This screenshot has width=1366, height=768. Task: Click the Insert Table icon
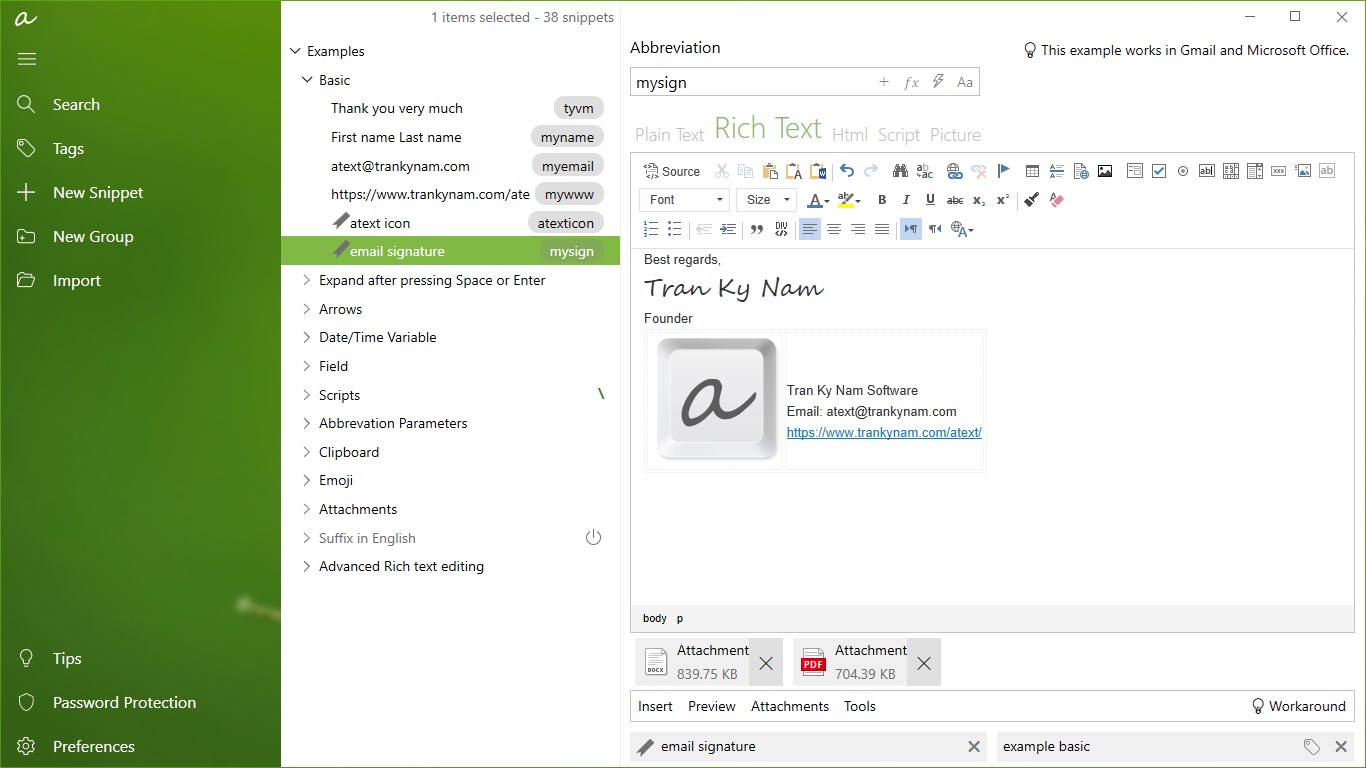(1032, 171)
